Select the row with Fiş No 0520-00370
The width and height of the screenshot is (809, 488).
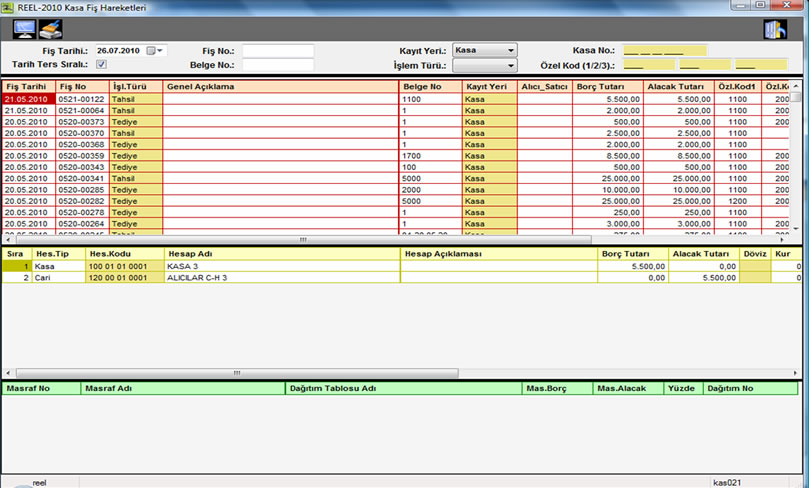(395, 133)
